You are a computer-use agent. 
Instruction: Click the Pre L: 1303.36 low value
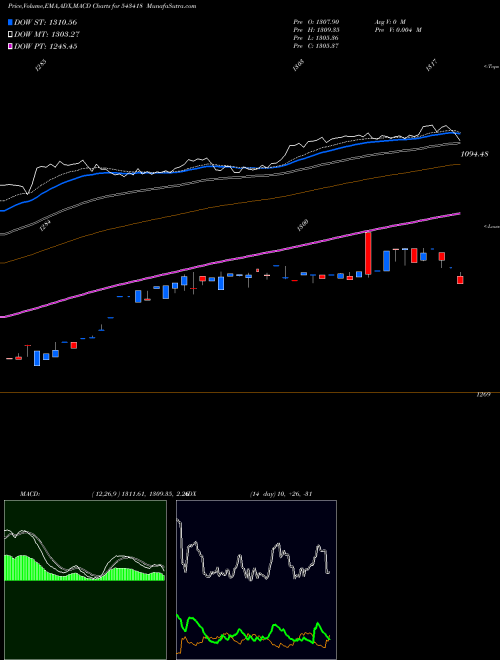coord(316,38)
